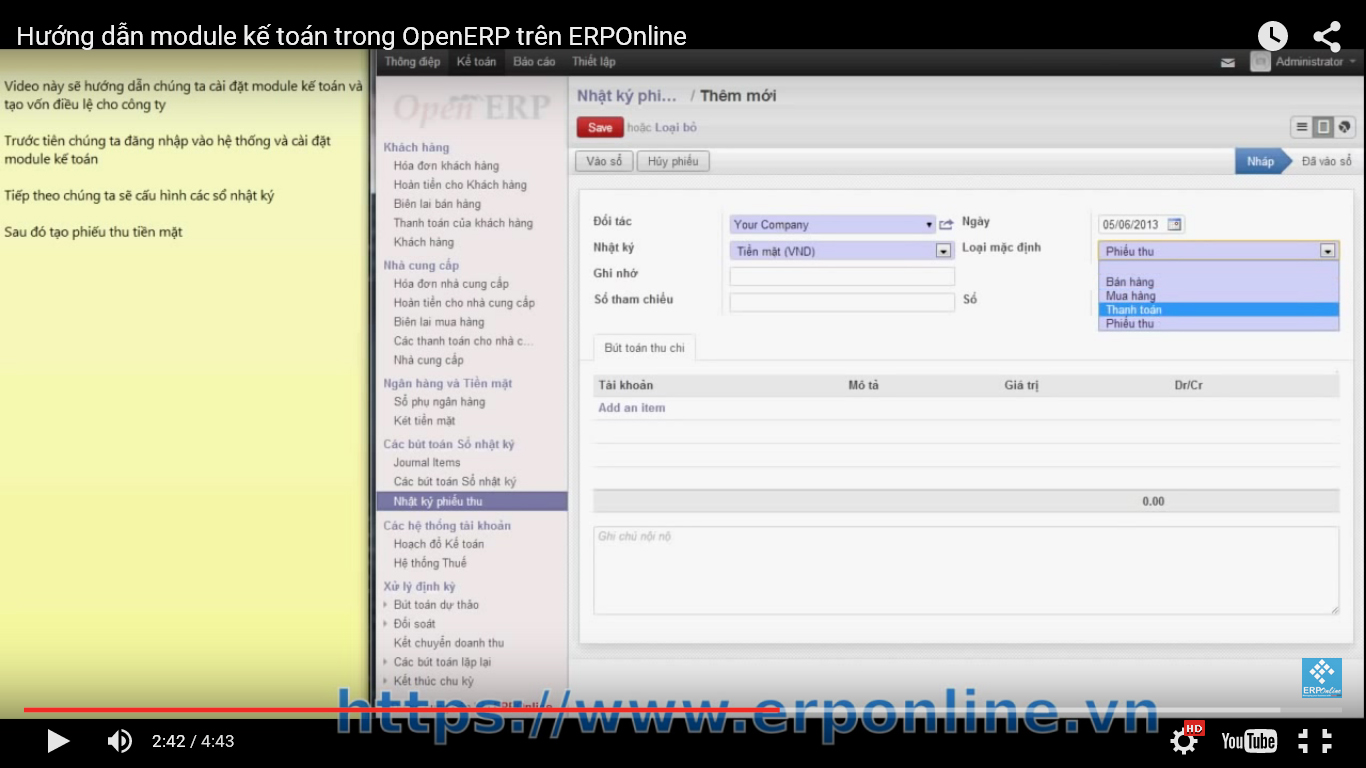This screenshot has height=768, width=1366.
Task: Click the Add an item link
Action: [x=631, y=408]
